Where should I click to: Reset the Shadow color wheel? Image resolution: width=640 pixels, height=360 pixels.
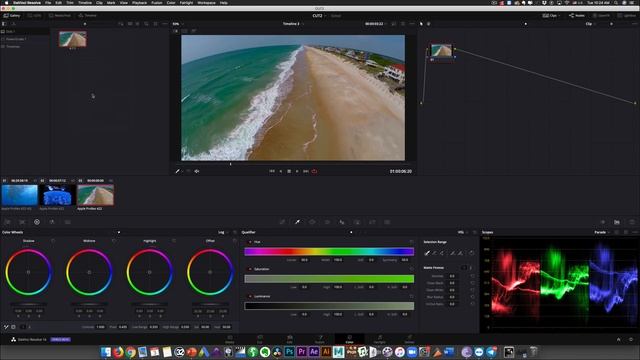point(53,241)
